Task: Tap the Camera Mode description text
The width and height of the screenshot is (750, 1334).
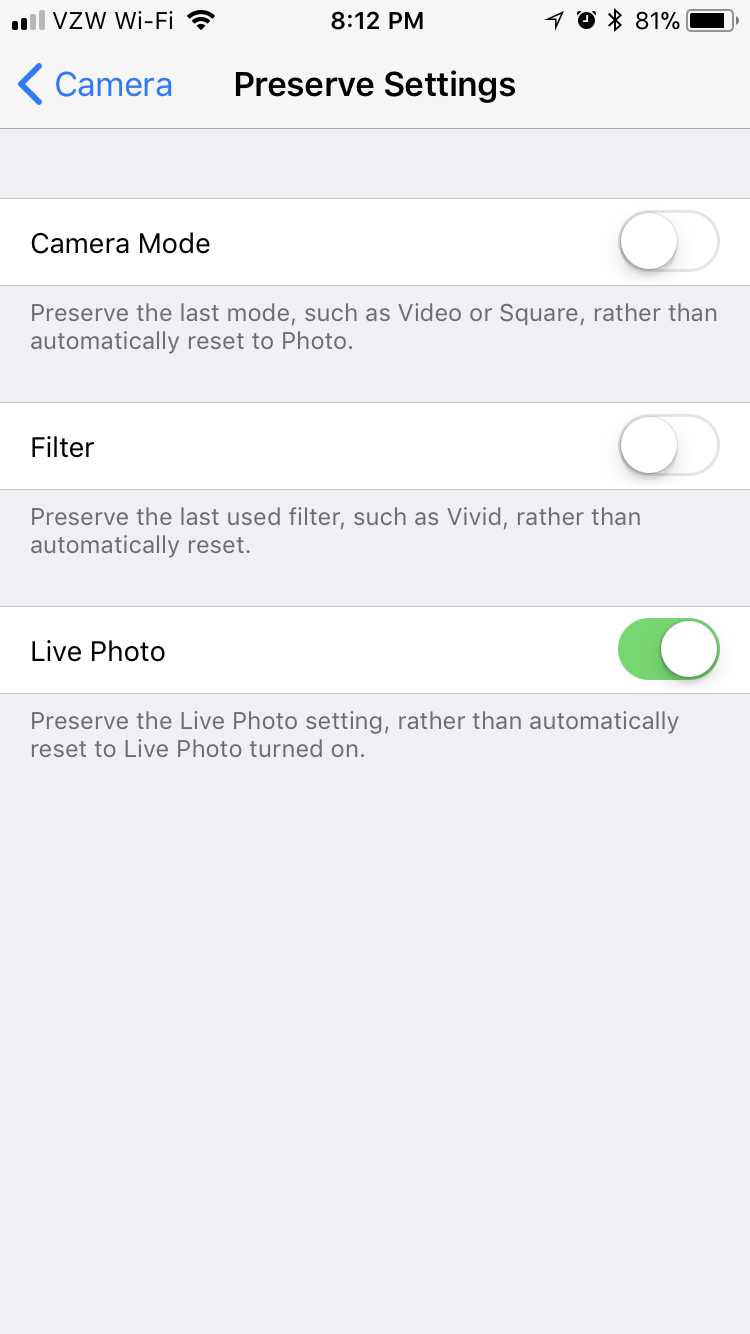Action: [374, 327]
